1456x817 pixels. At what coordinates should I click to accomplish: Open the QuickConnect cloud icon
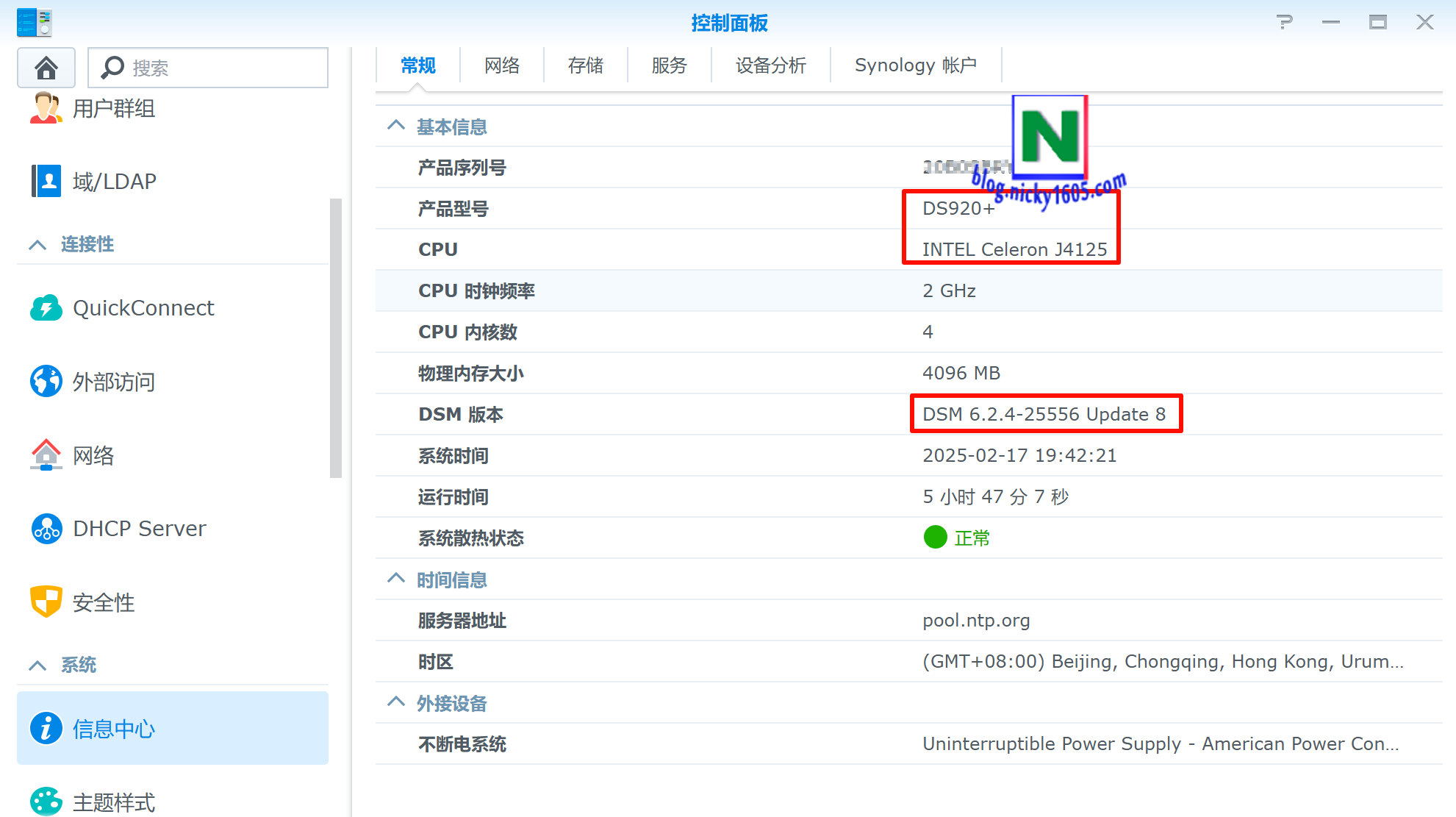click(x=46, y=307)
